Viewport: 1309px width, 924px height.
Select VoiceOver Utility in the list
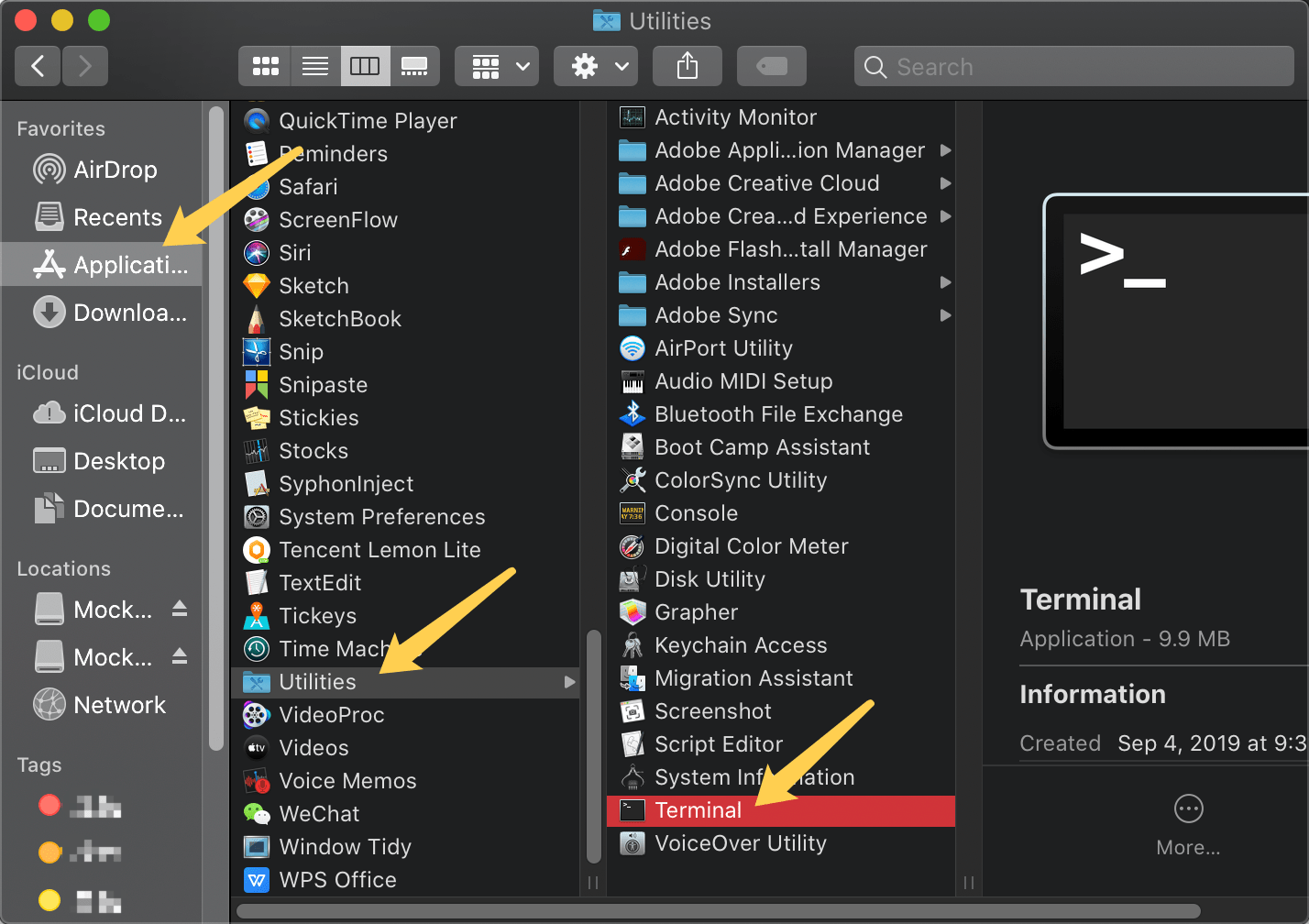tap(781, 843)
